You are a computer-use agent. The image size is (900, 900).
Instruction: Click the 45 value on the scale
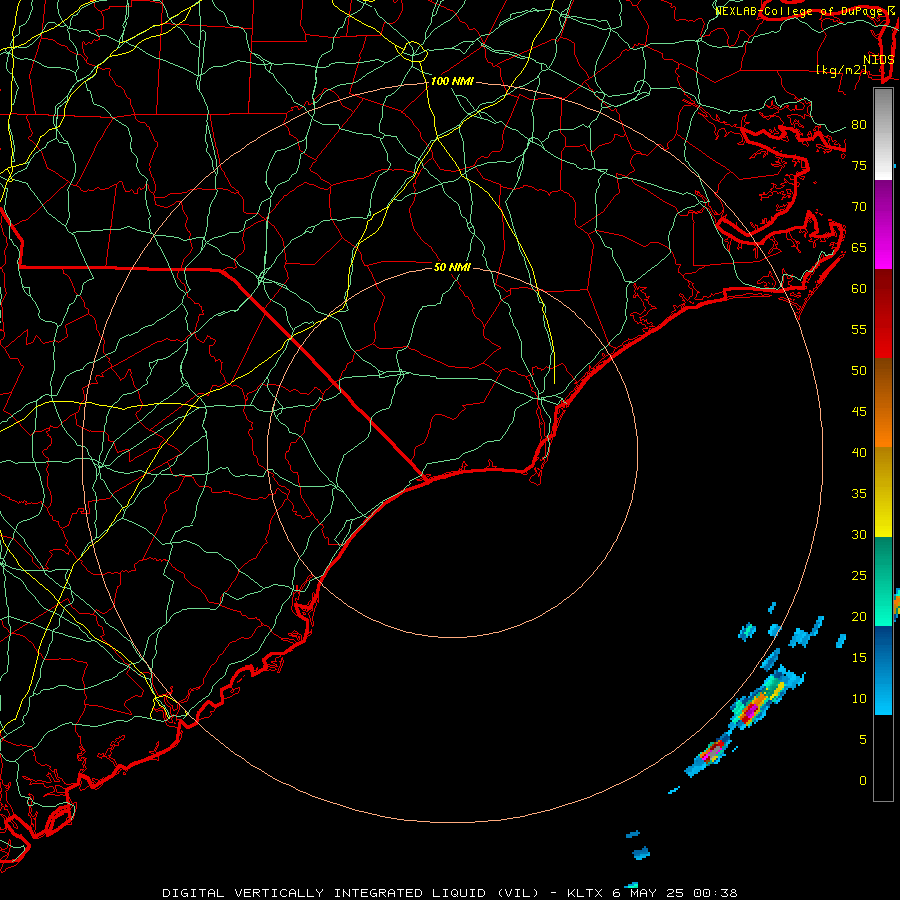click(859, 412)
